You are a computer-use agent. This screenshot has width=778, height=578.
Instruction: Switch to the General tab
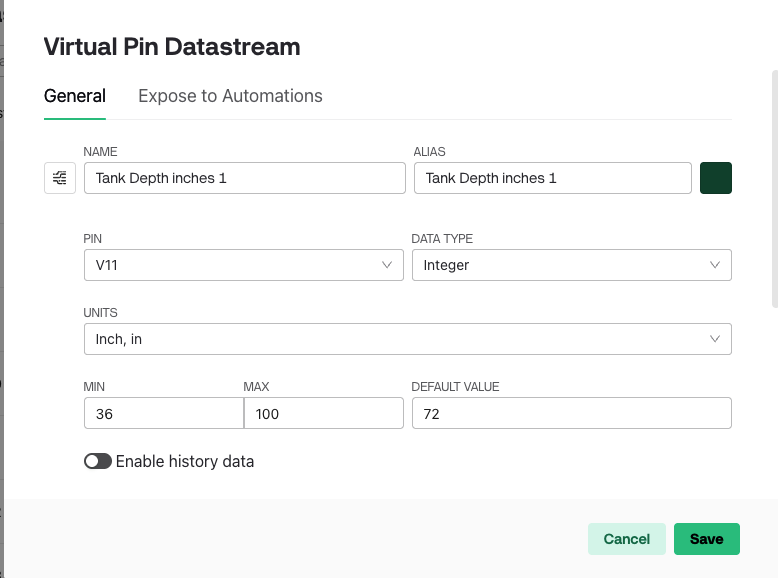pos(75,96)
